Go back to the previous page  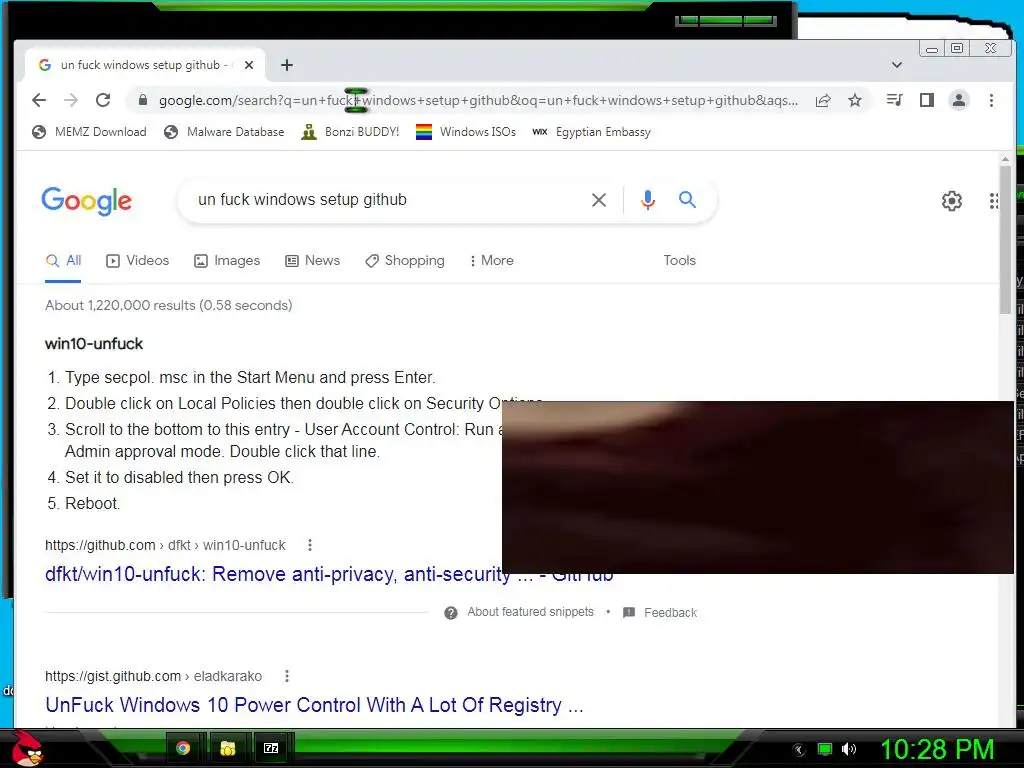tap(39, 100)
